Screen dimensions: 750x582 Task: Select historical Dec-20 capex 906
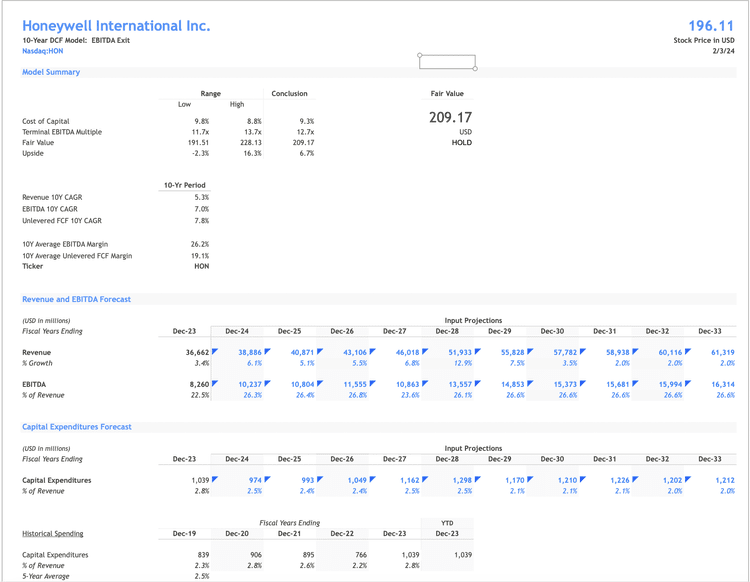(x=256, y=555)
